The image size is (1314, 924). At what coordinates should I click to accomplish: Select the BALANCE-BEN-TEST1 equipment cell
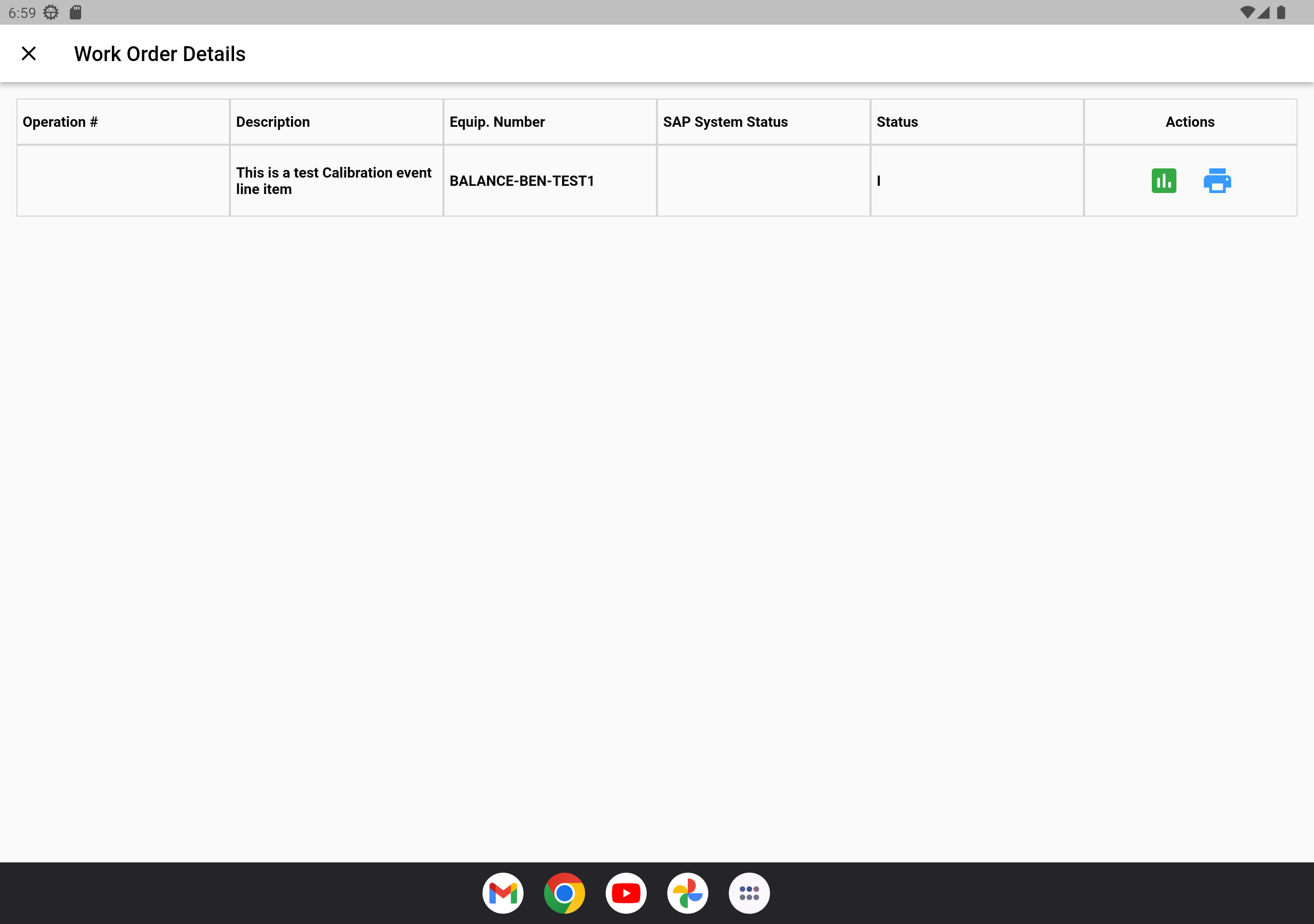[521, 181]
